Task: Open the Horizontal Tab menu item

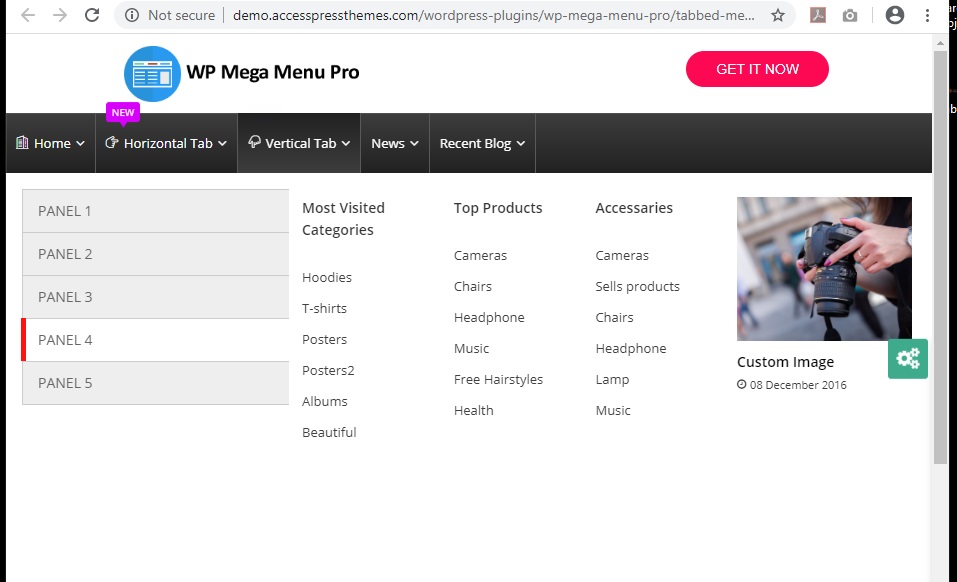Action: [x=167, y=143]
